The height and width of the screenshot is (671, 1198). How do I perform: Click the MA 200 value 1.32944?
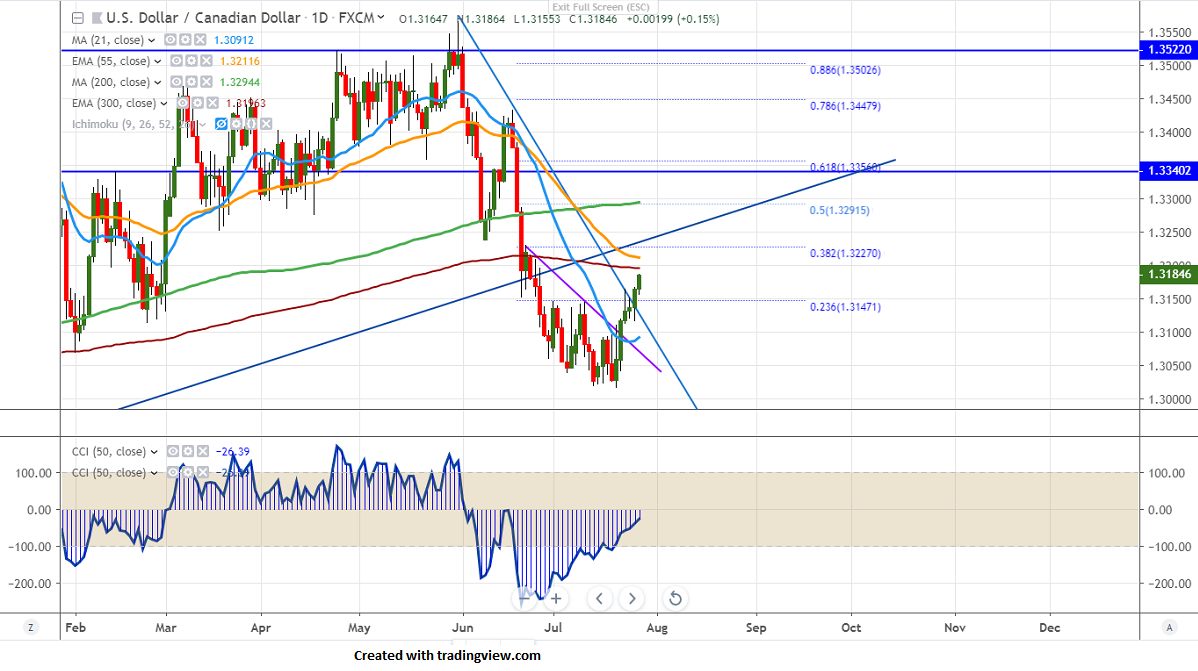(x=240, y=82)
